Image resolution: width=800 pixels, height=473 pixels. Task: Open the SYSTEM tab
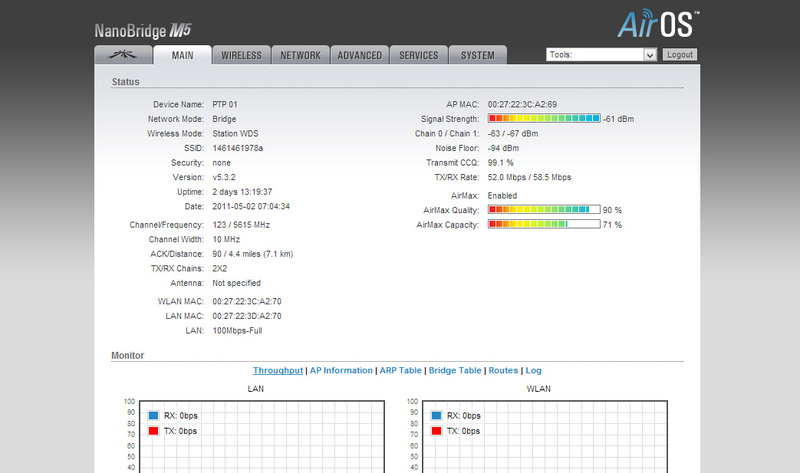(478, 55)
